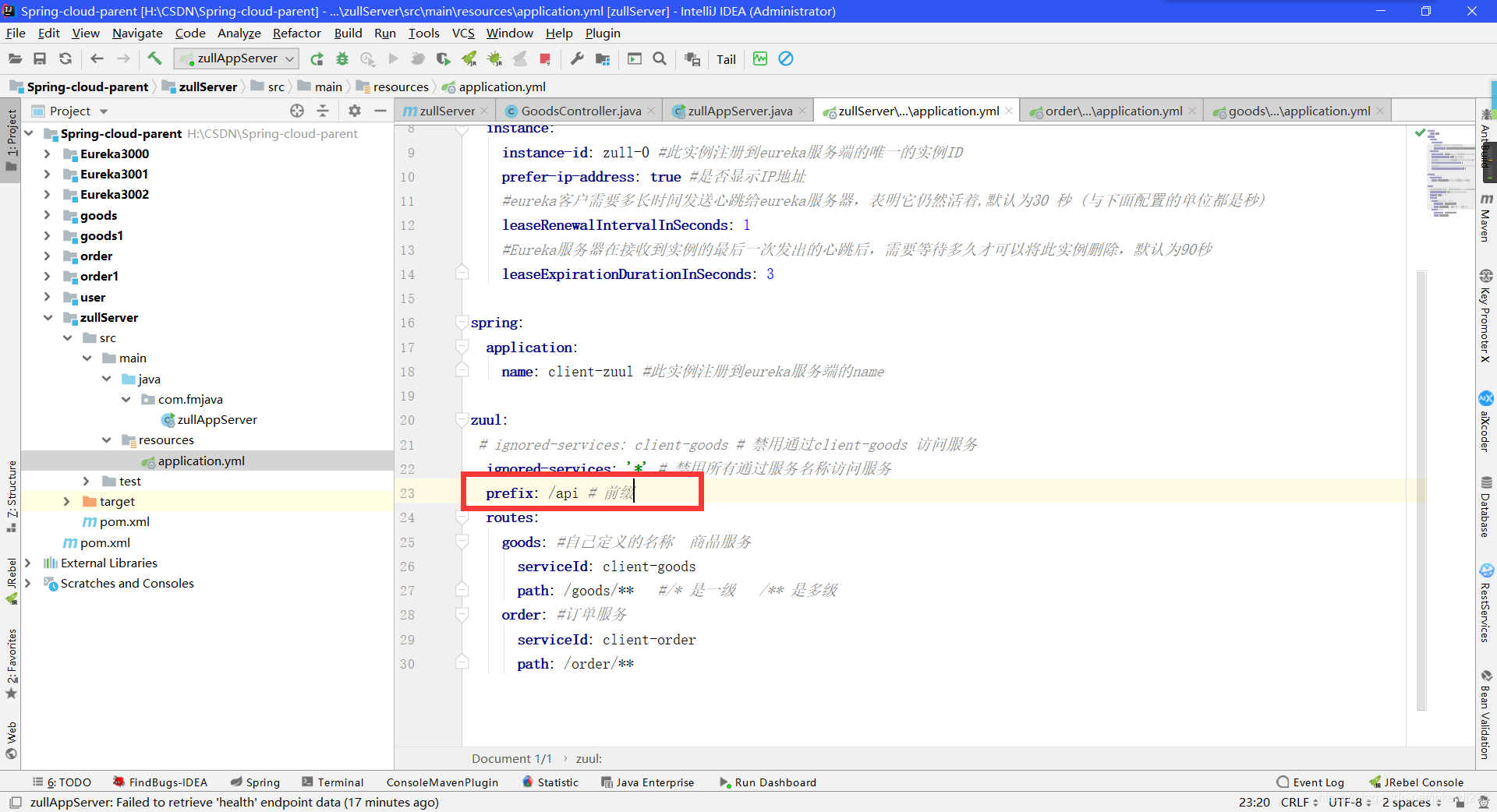This screenshot has width=1497, height=812.
Task: Switch to goods application.yml tab
Action: click(x=1299, y=111)
